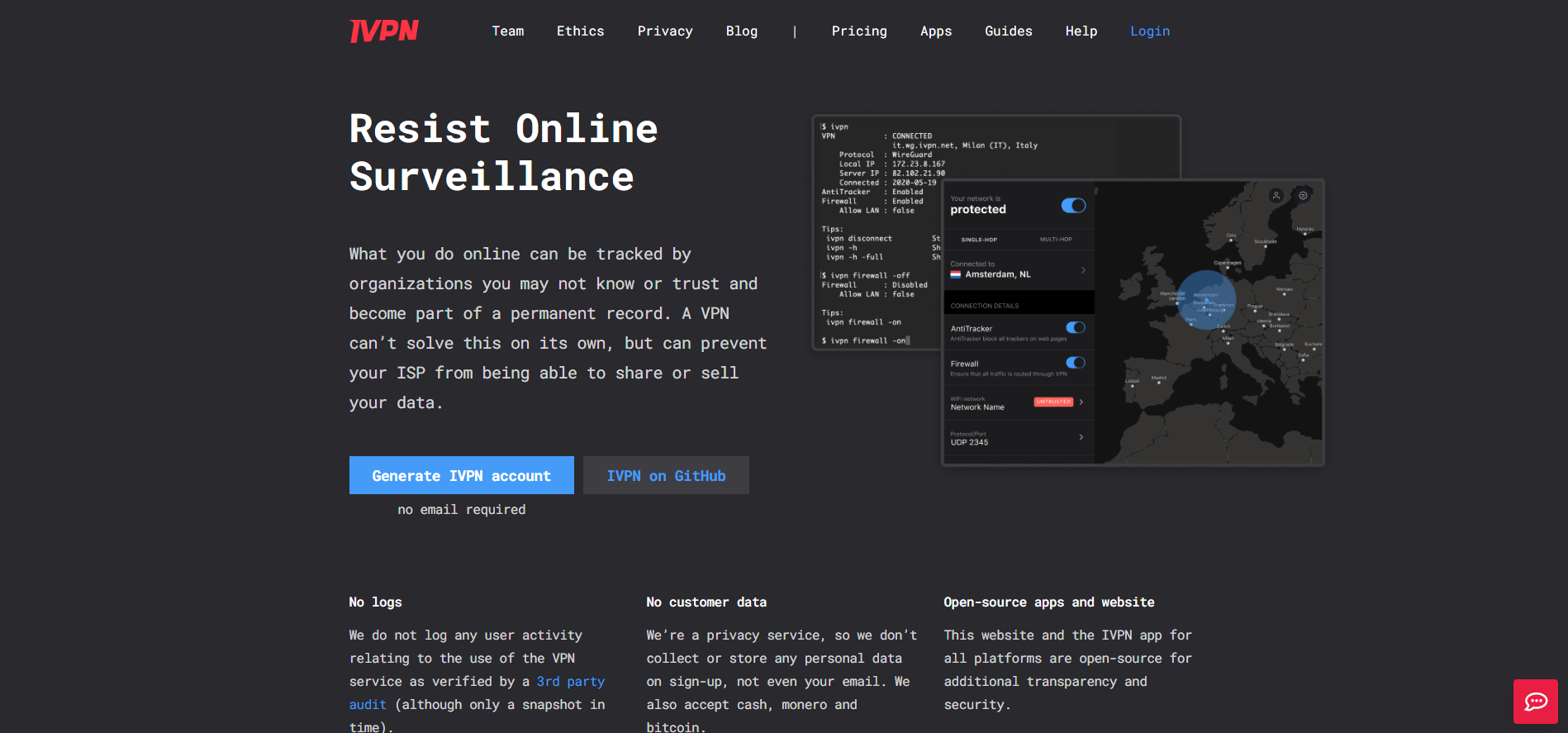Toggle the network protected switch
This screenshot has height=733, width=1568.
[x=1073, y=205]
